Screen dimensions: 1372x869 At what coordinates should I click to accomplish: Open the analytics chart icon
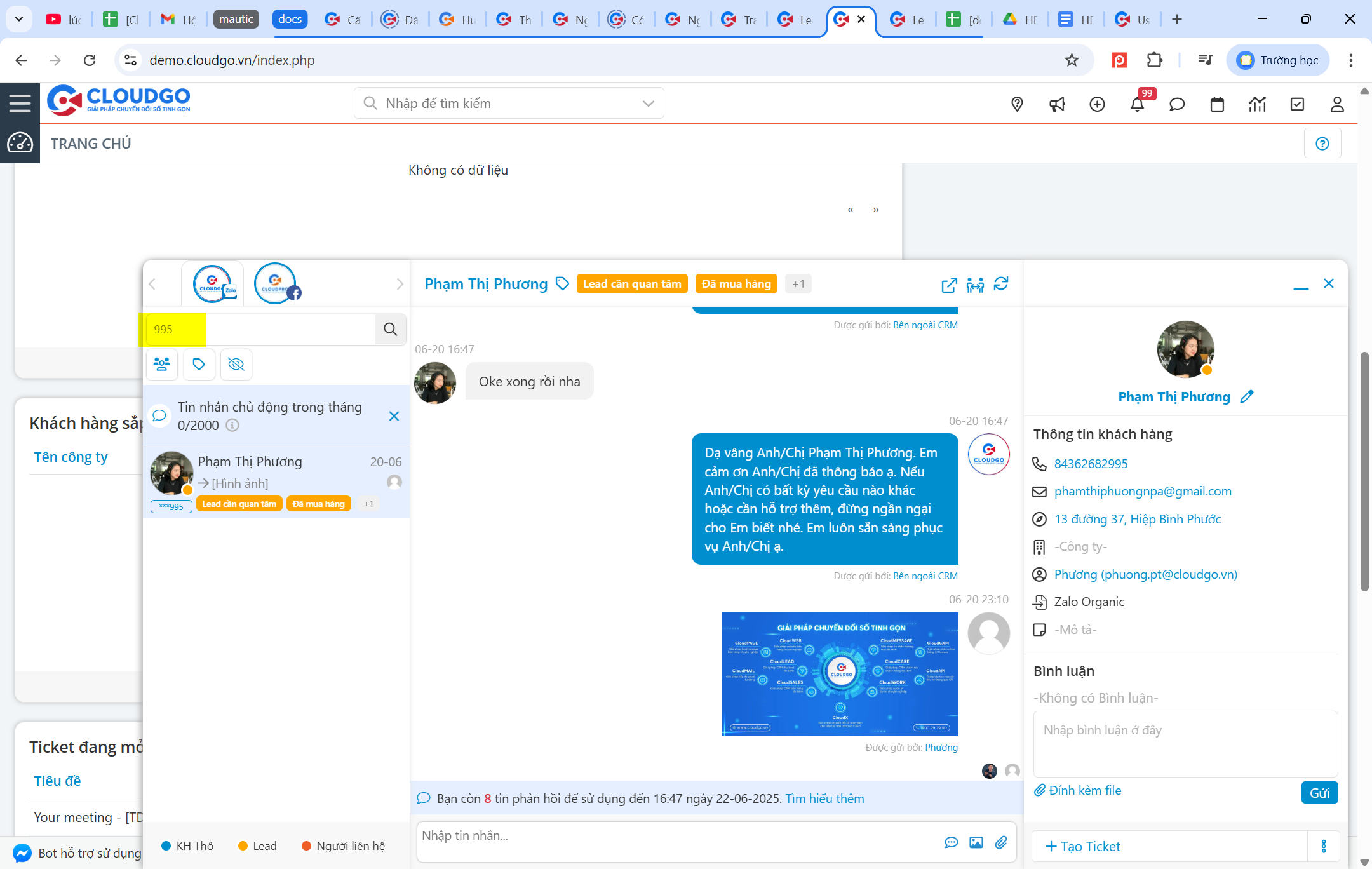coord(1257,104)
